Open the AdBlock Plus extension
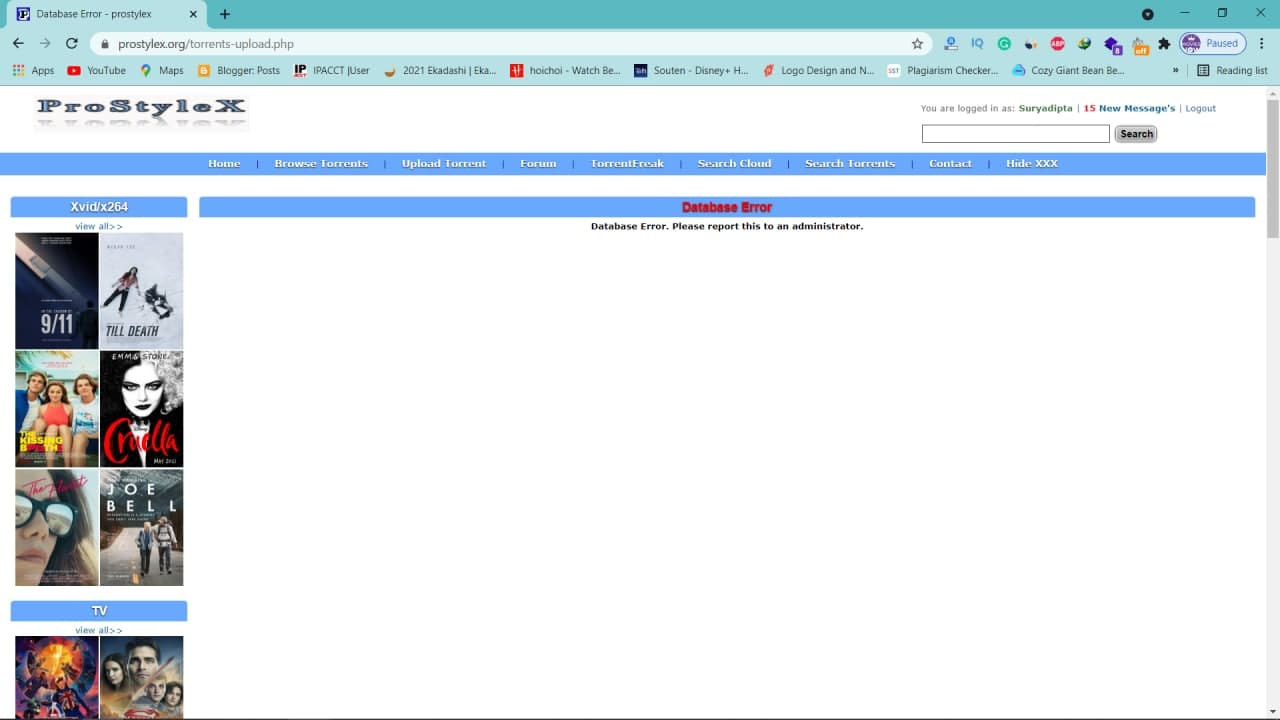1280x720 pixels. 1057,44
